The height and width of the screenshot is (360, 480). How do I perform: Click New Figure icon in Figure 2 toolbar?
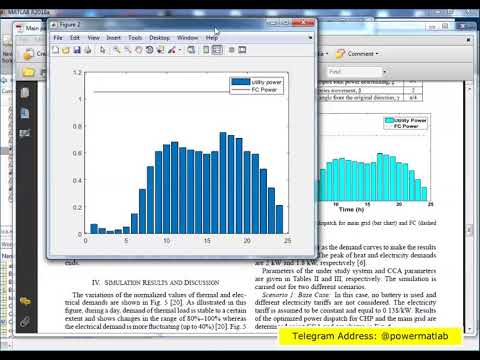coord(56,50)
